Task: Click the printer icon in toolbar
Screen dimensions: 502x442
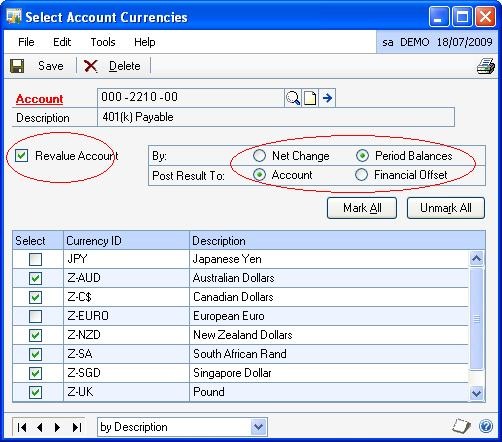Action: pos(485,66)
